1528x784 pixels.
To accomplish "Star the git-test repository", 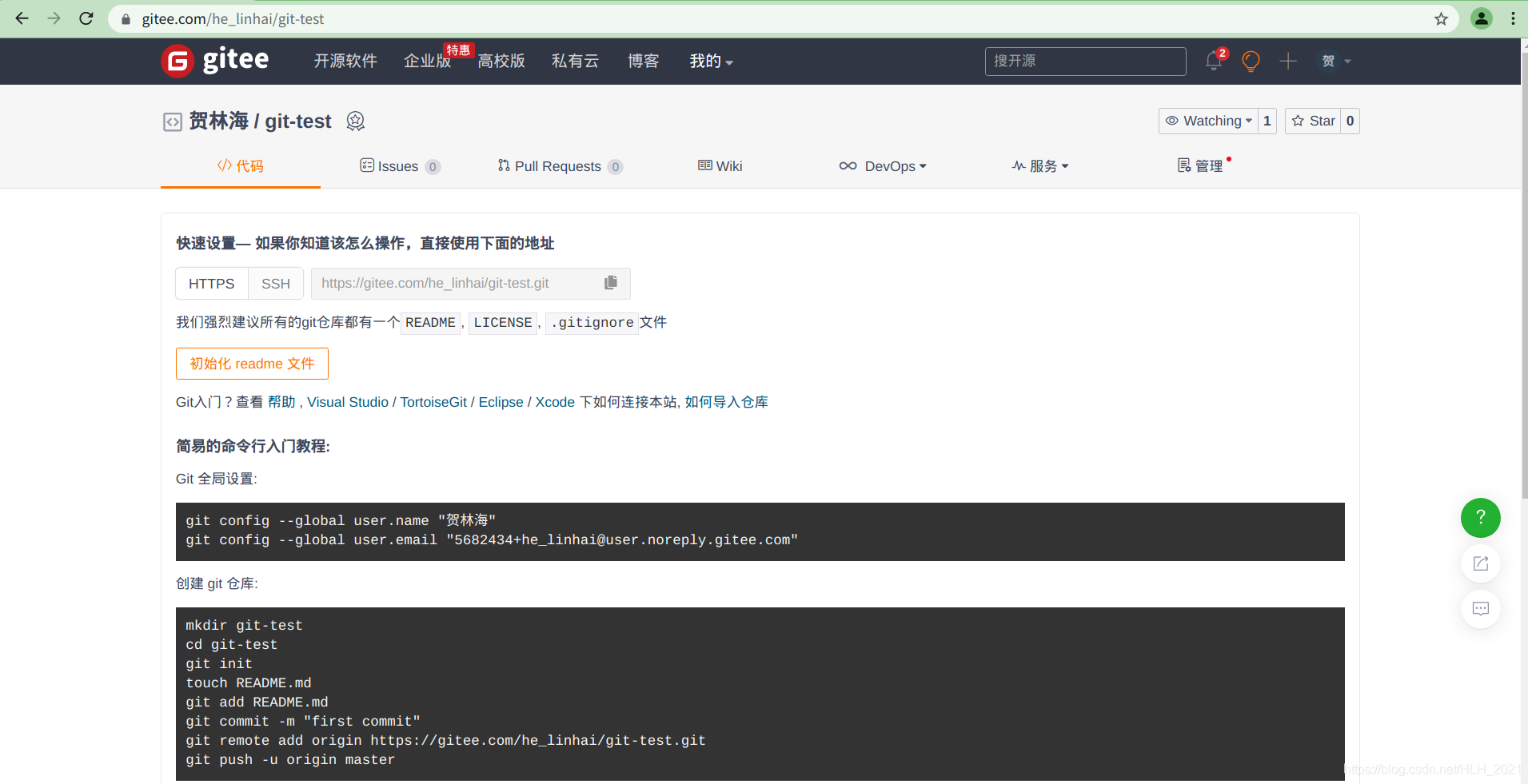I will tap(1313, 121).
